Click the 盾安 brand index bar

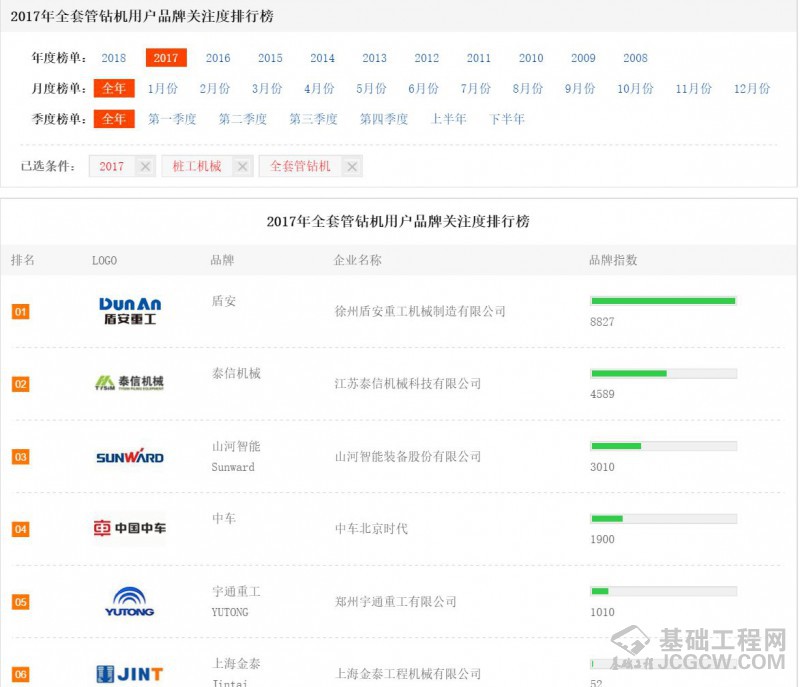point(663,301)
